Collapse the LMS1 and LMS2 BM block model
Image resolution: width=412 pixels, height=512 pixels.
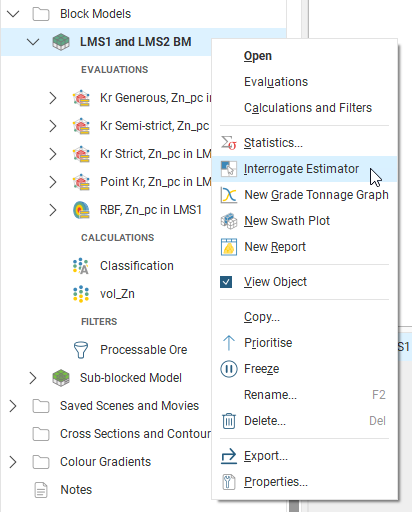pos(33,42)
